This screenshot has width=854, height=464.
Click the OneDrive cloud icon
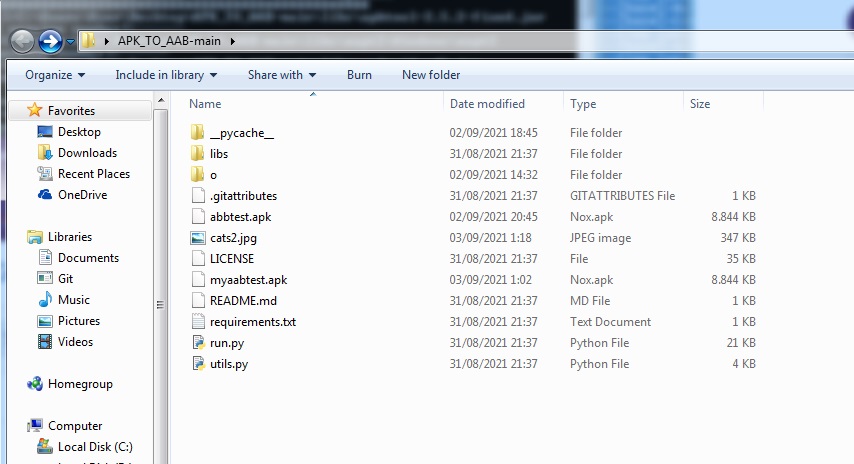coord(45,194)
